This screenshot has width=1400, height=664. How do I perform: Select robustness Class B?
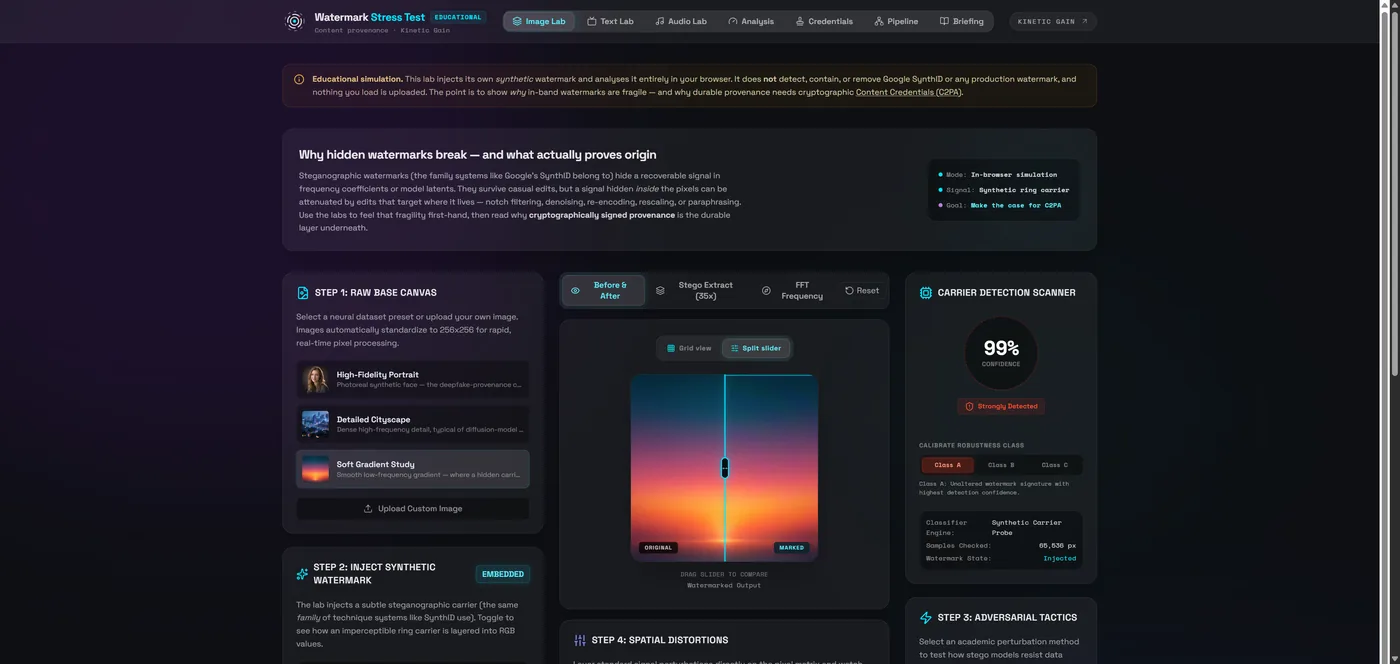click(x=1001, y=465)
